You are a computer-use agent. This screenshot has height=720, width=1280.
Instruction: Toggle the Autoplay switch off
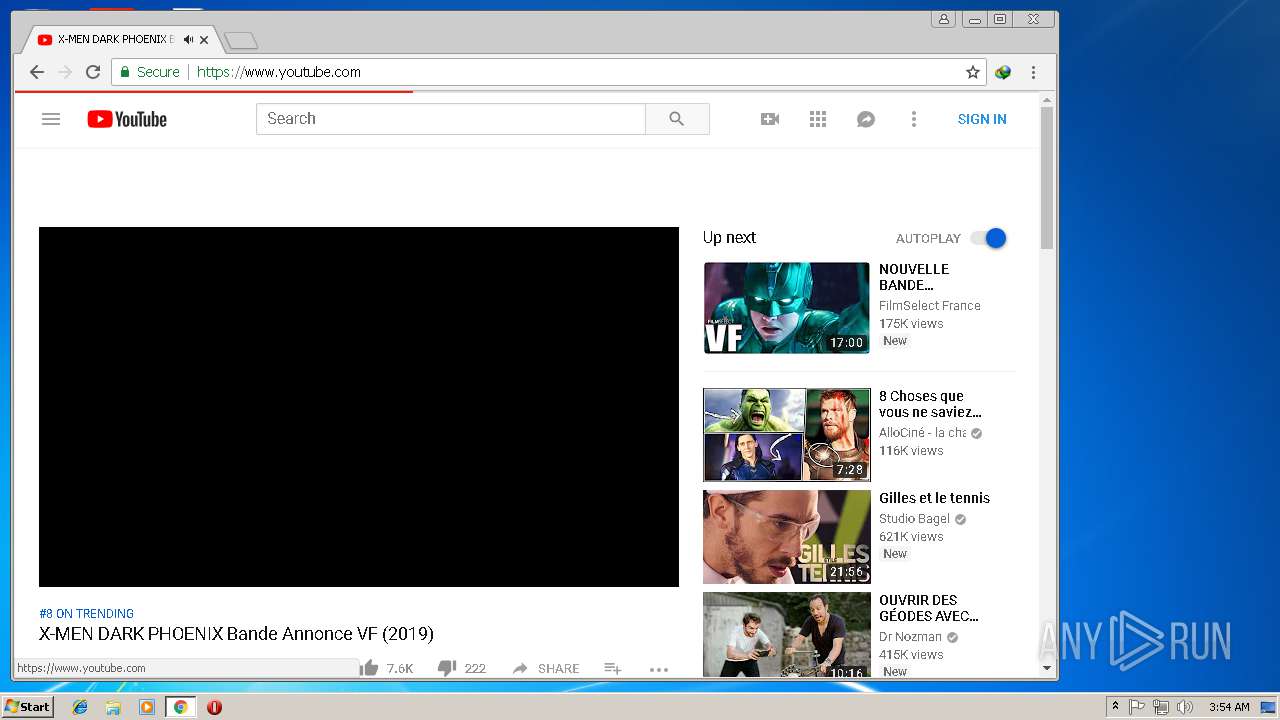click(989, 238)
